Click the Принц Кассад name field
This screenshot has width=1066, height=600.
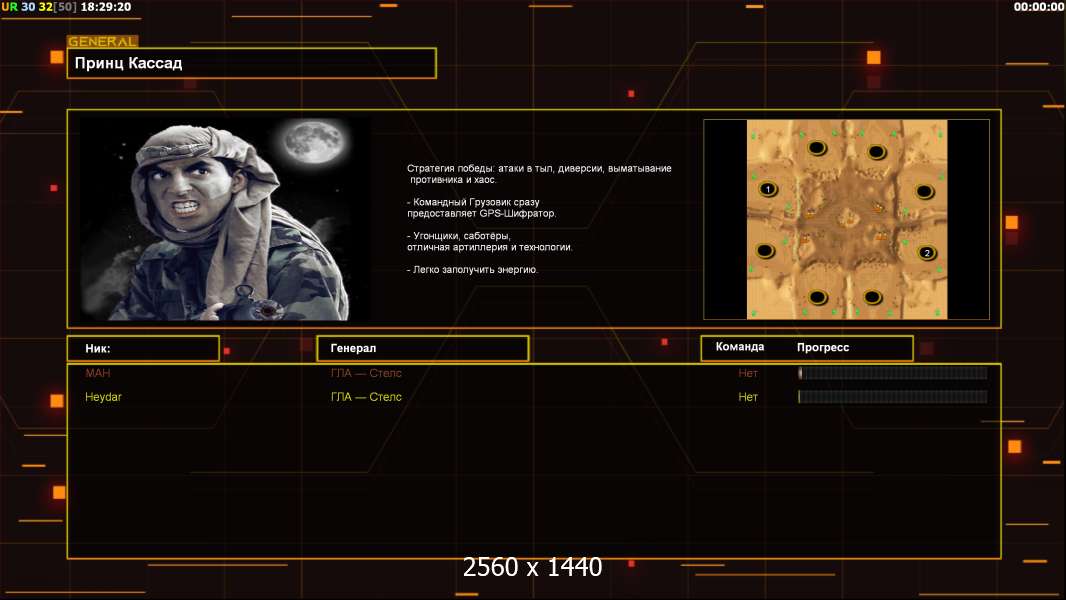point(252,63)
